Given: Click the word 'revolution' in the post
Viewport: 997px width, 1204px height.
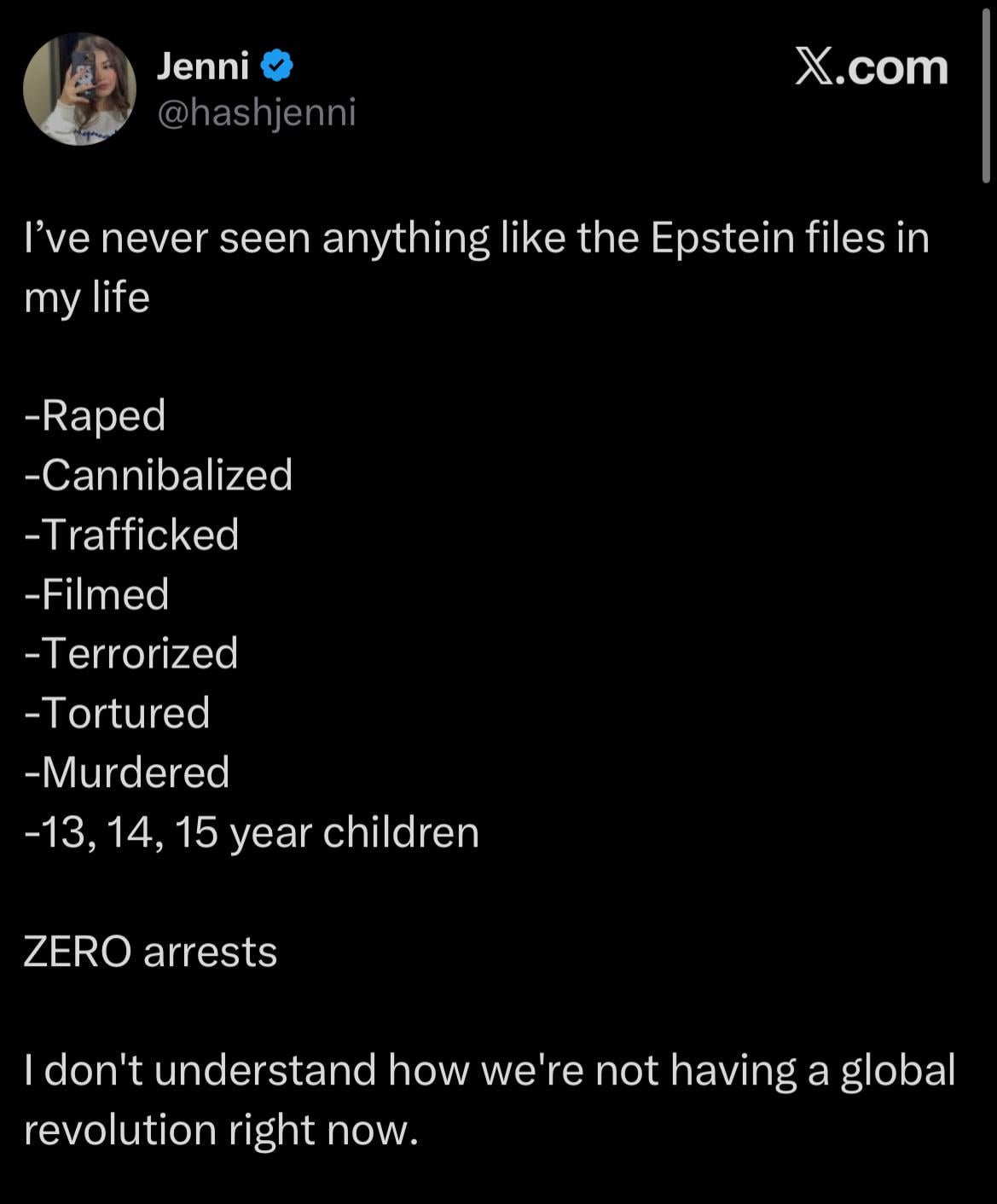Looking at the screenshot, I should (x=119, y=1130).
